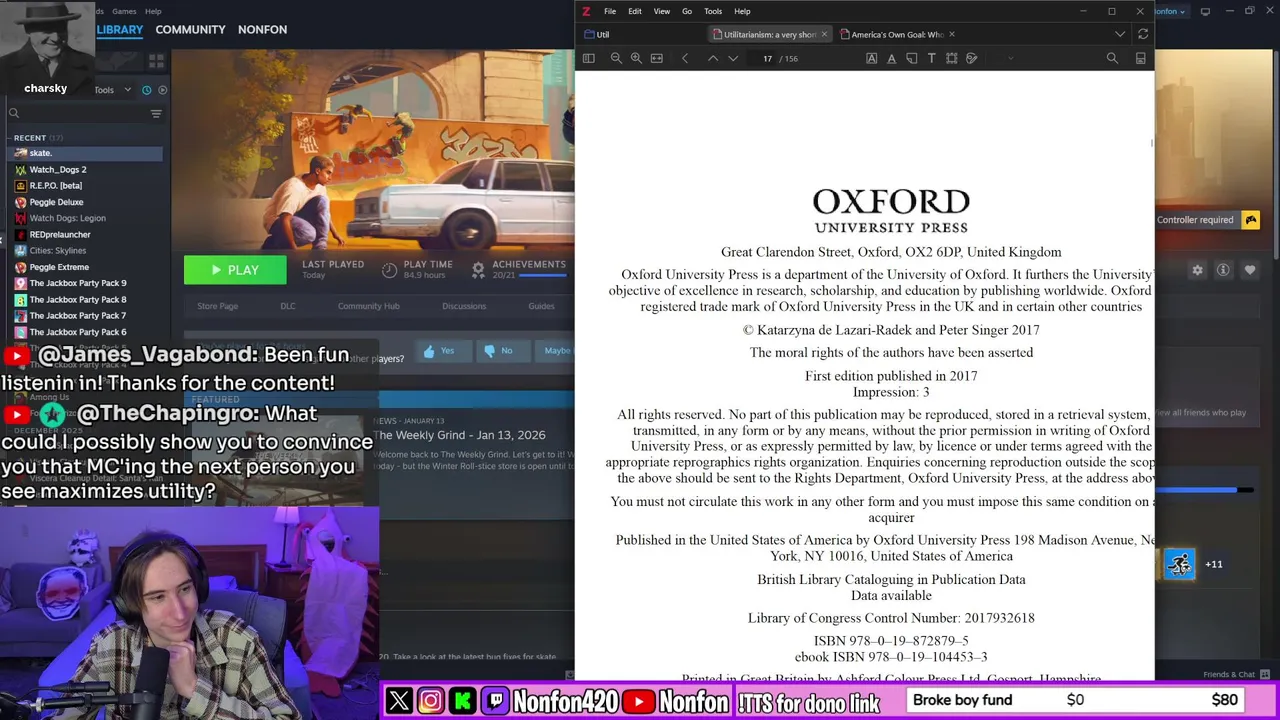Open the Zotero Tools menu
The image size is (1280, 720).
pyautogui.click(x=713, y=11)
